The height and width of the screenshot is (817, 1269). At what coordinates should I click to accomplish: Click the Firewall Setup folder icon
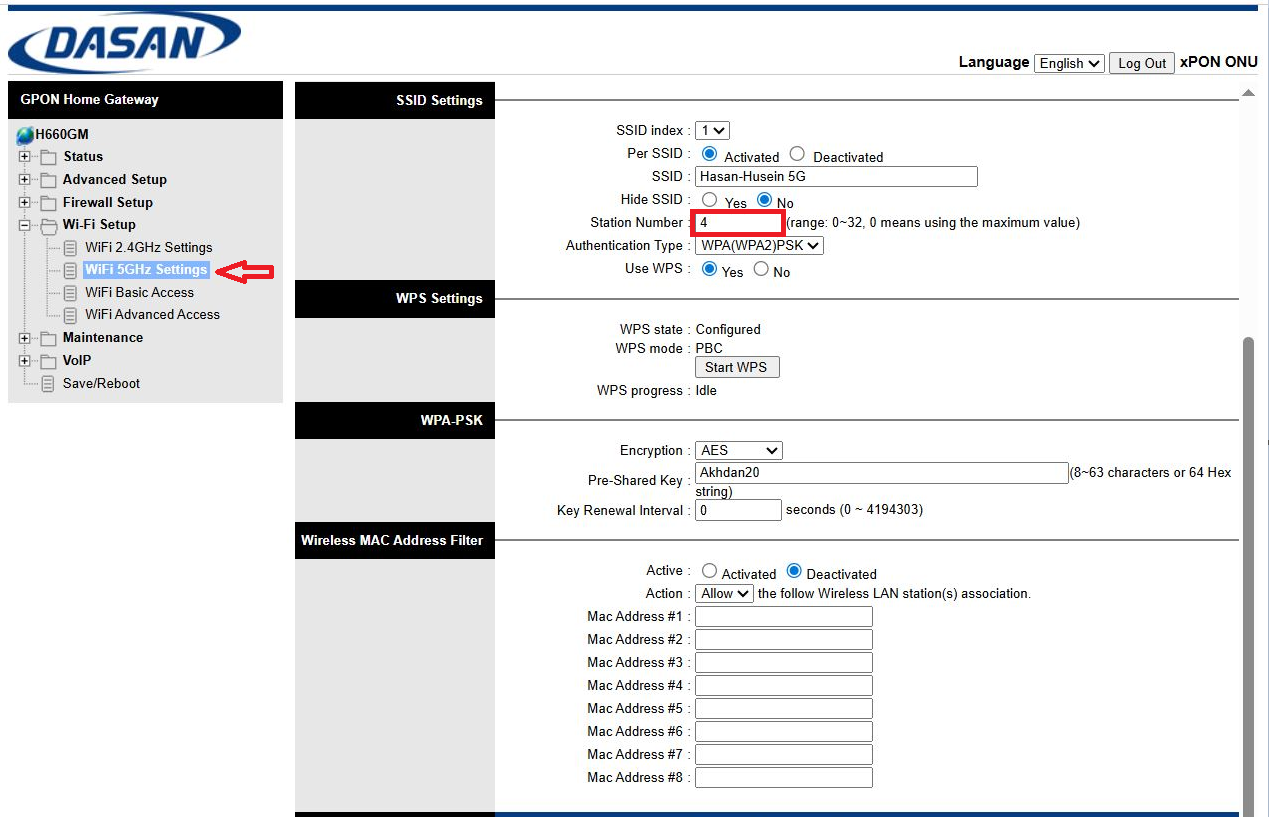[x=48, y=203]
